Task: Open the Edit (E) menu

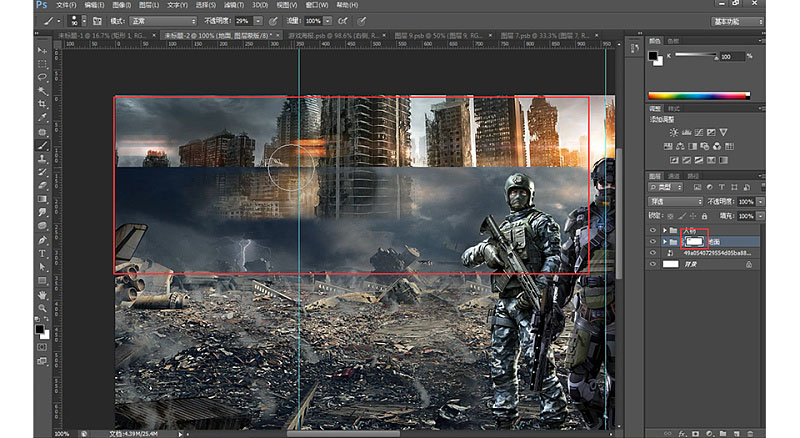Action: 94,5
